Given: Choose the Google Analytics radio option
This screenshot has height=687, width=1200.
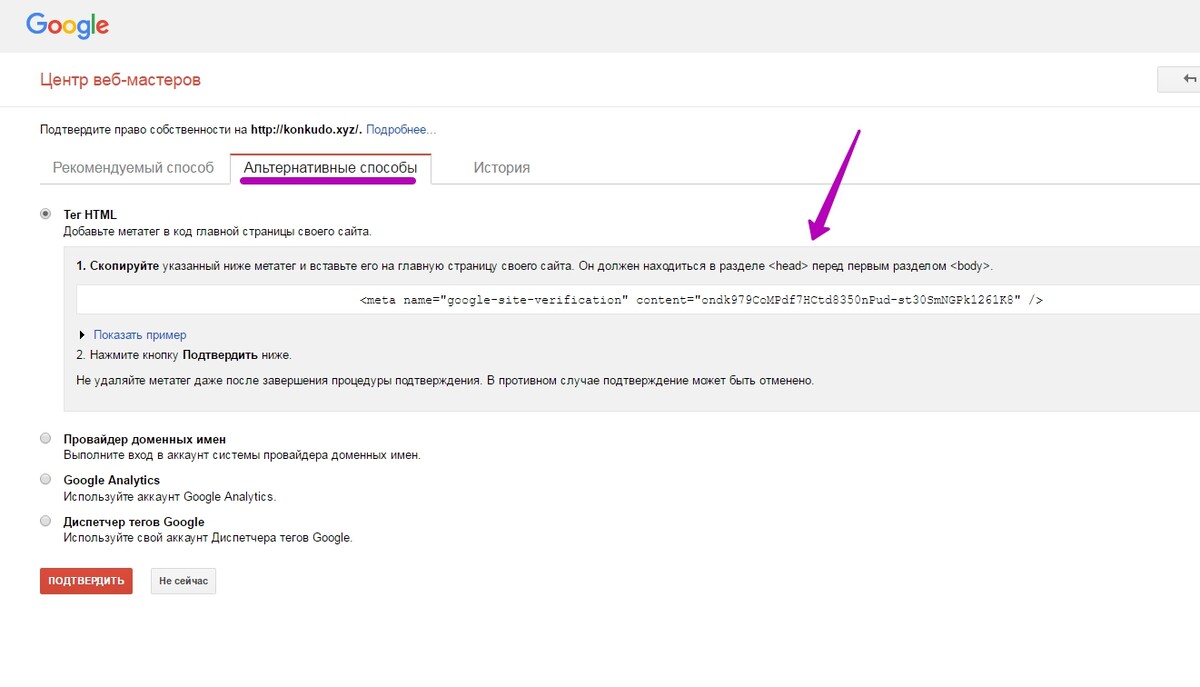Looking at the screenshot, I should point(45,479).
